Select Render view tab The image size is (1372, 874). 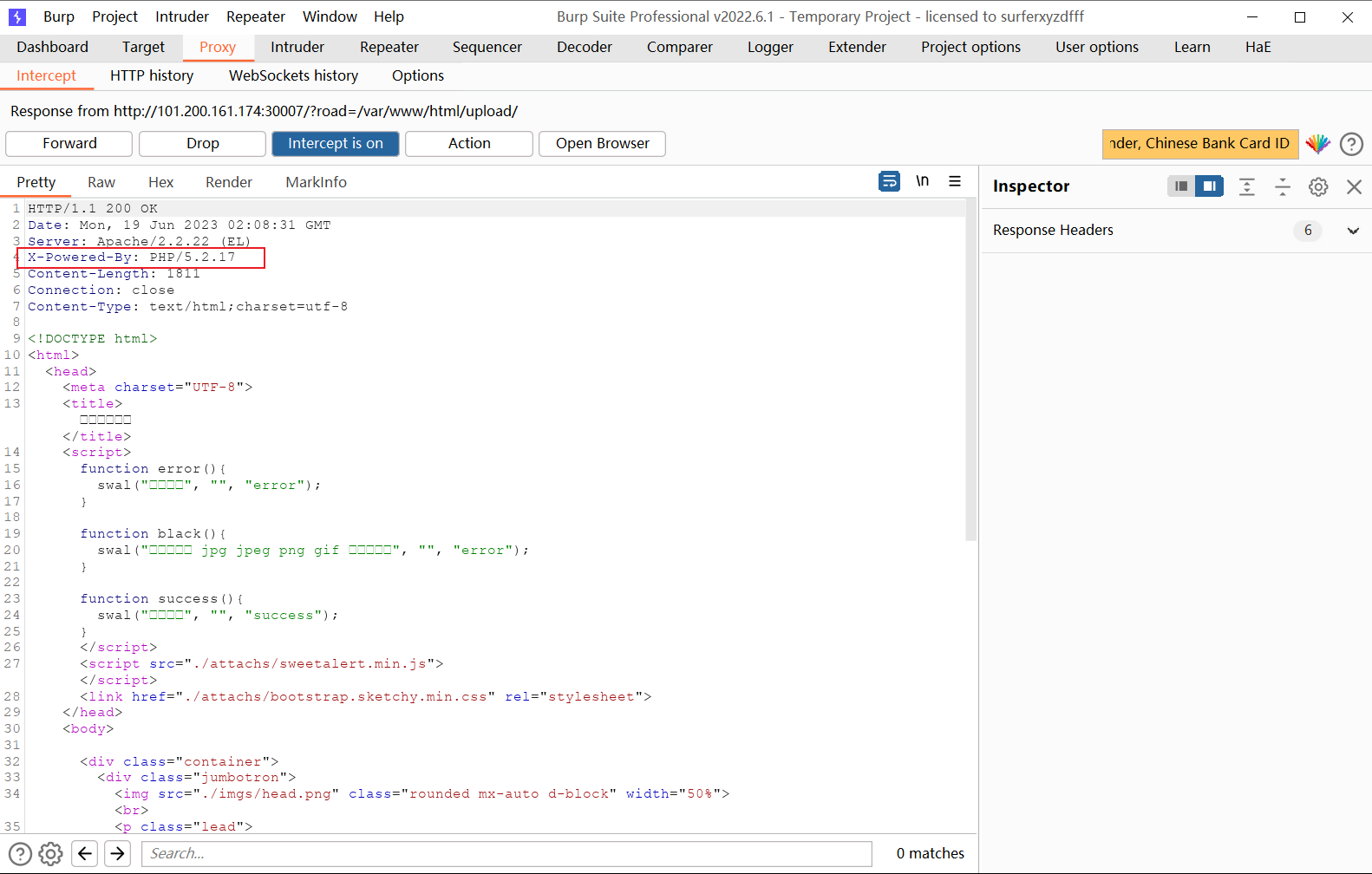click(229, 182)
